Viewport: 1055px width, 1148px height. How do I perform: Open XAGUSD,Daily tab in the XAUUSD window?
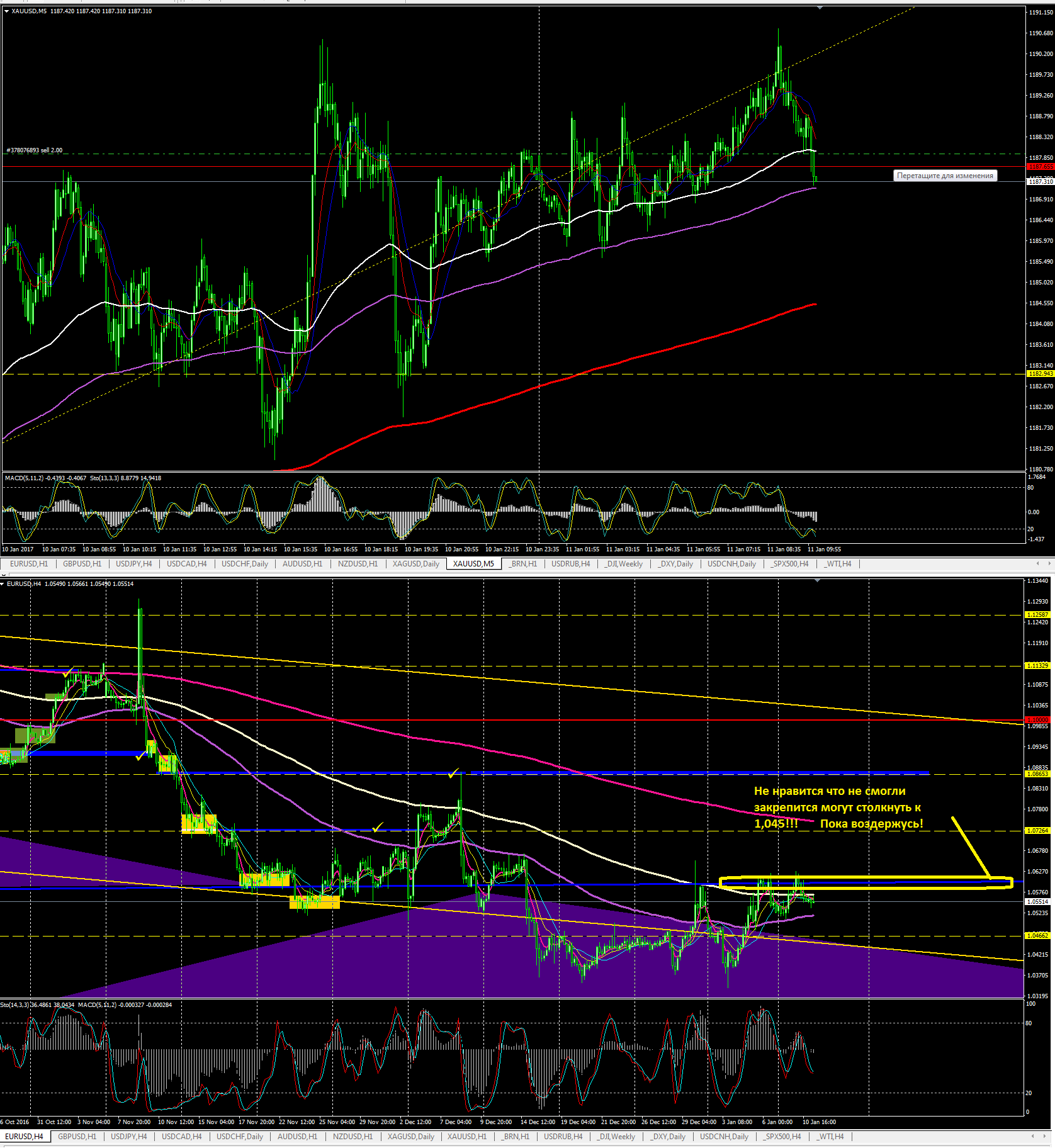(416, 564)
